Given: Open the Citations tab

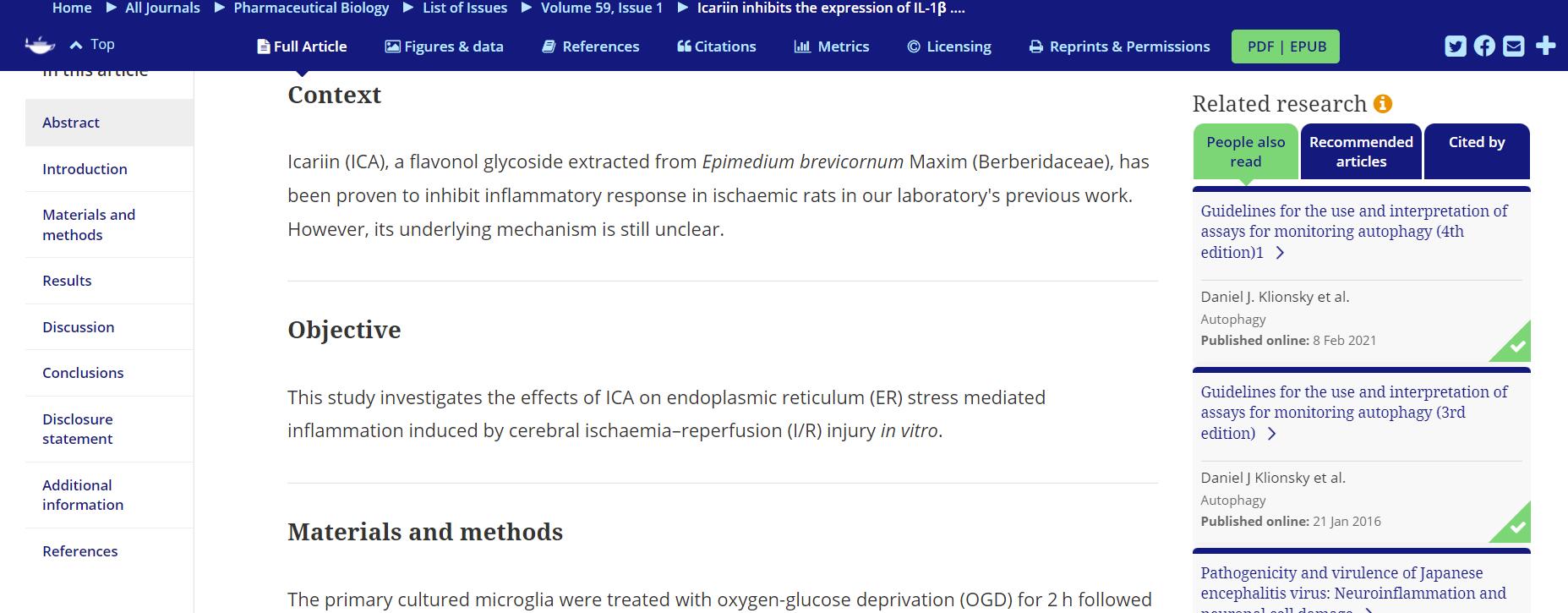Looking at the screenshot, I should (x=717, y=47).
